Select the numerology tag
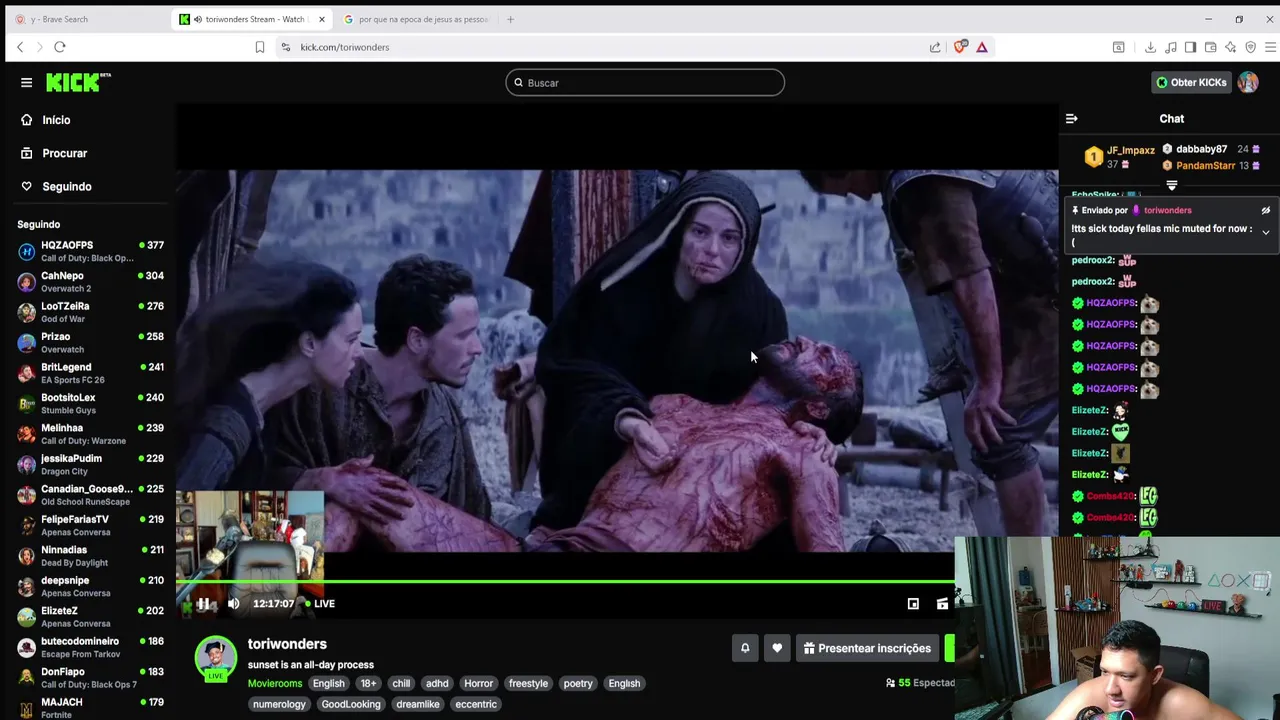 (x=279, y=704)
